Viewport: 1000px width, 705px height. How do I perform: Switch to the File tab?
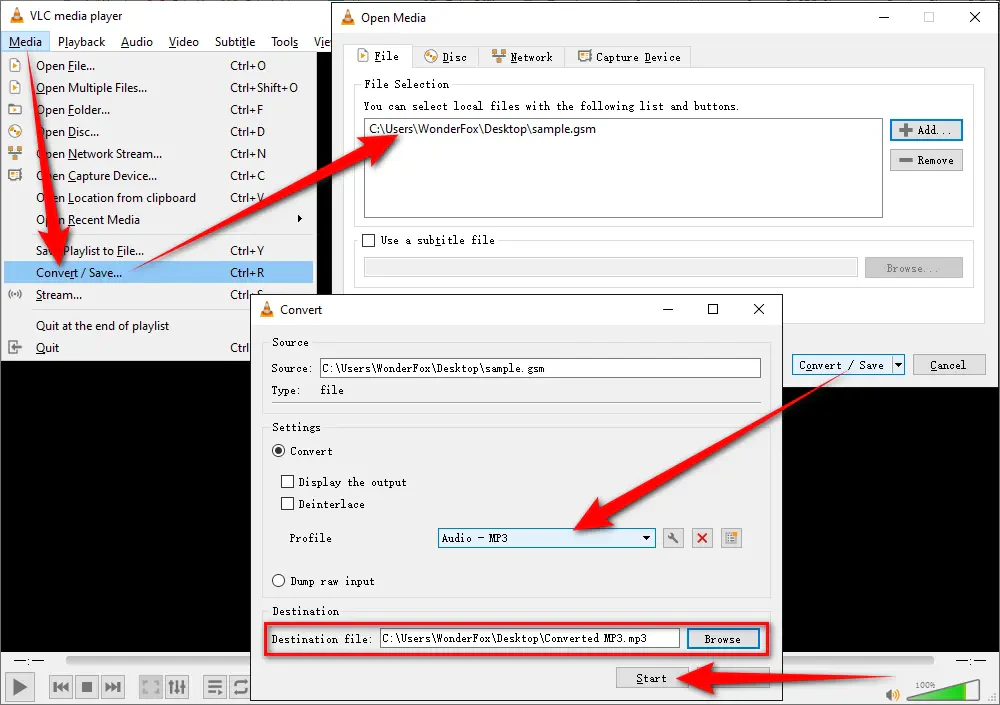coord(378,56)
